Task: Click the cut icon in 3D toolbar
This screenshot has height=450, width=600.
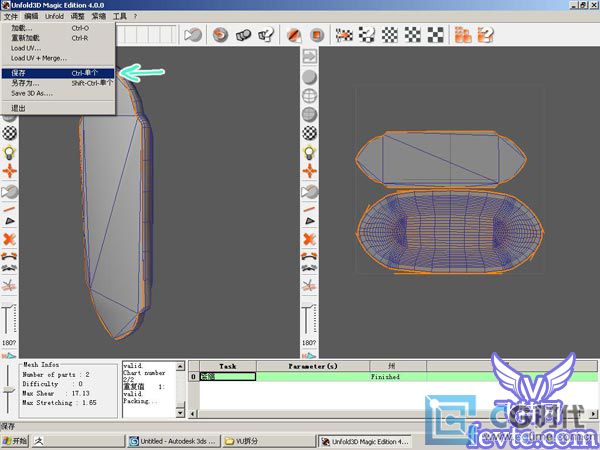Action: pos(10,285)
